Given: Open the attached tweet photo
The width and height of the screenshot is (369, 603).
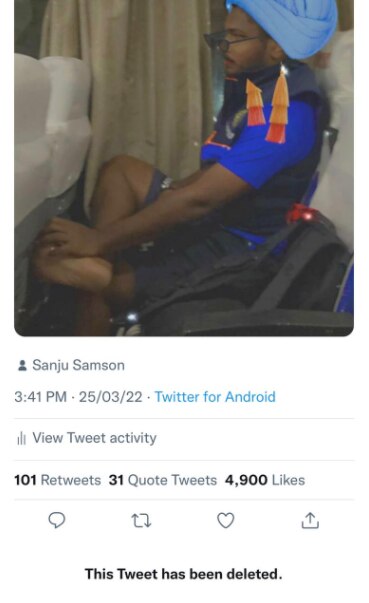Looking at the screenshot, I should tap(184, 168).
